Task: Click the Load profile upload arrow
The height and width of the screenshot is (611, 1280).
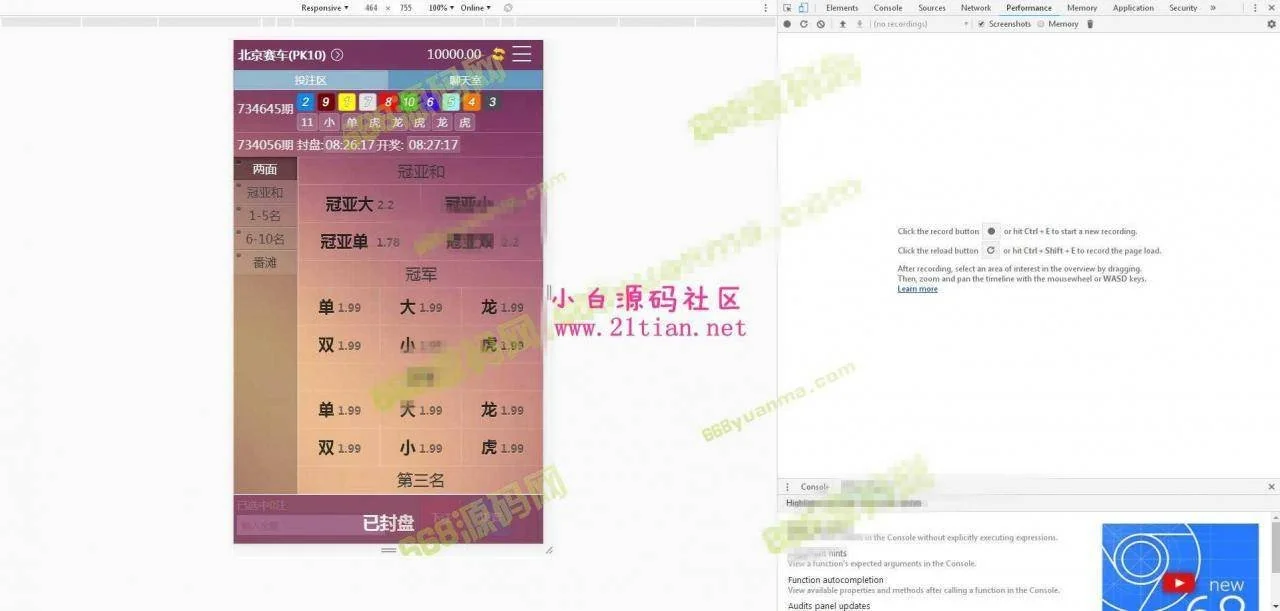Action: [x=842, y=24]
